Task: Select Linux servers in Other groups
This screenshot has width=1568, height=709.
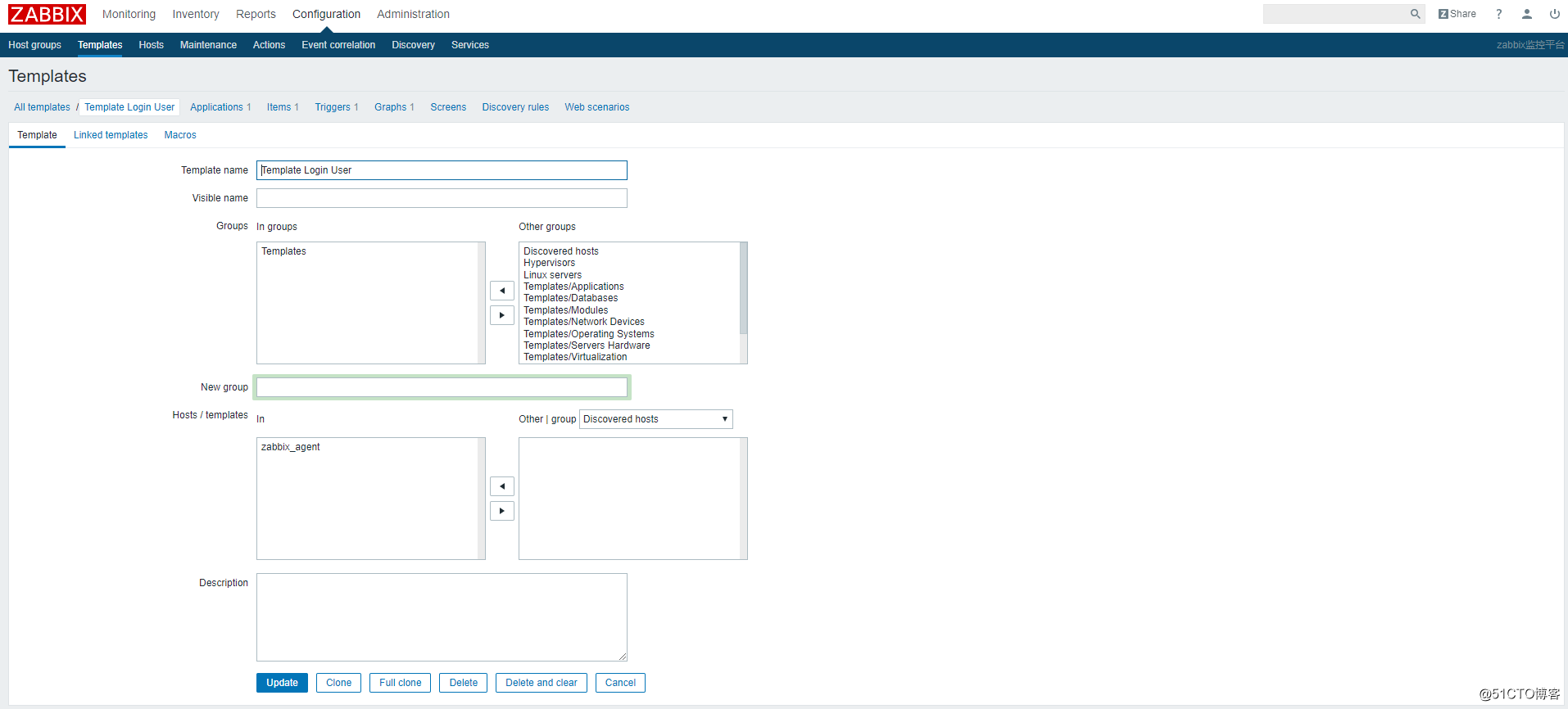Action: [x=552, y=275]
